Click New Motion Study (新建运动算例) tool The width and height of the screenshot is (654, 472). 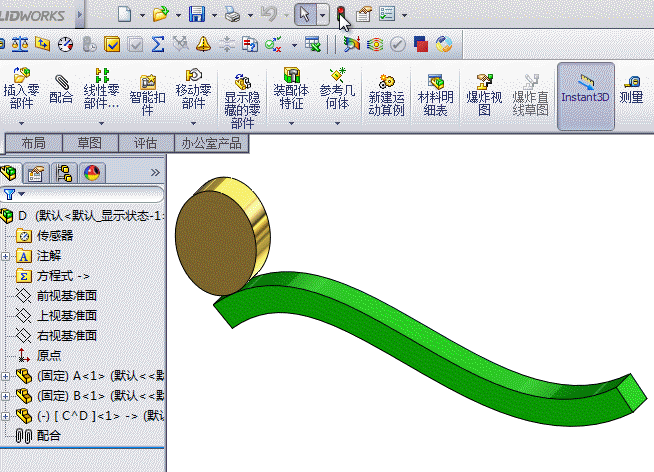[386, 95]
